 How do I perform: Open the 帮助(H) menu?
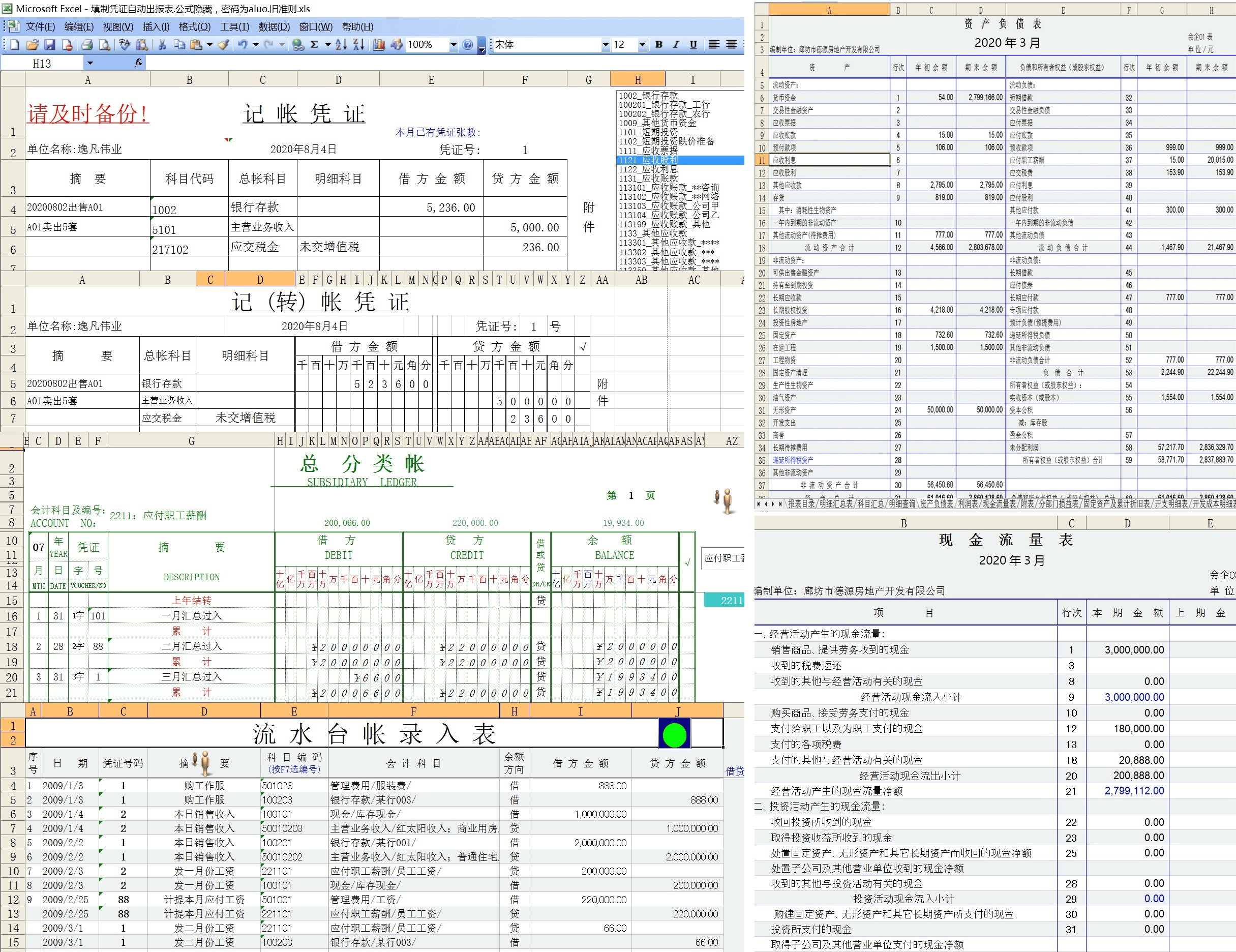click(357, 26)
